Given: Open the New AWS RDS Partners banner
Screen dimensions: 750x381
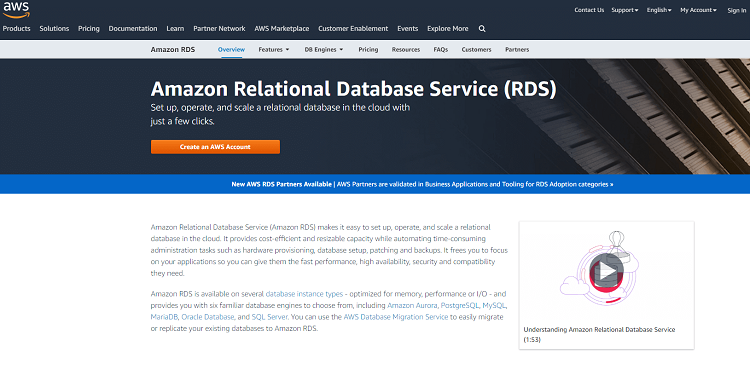Looking at the screenshot, I should click(422, 184).
